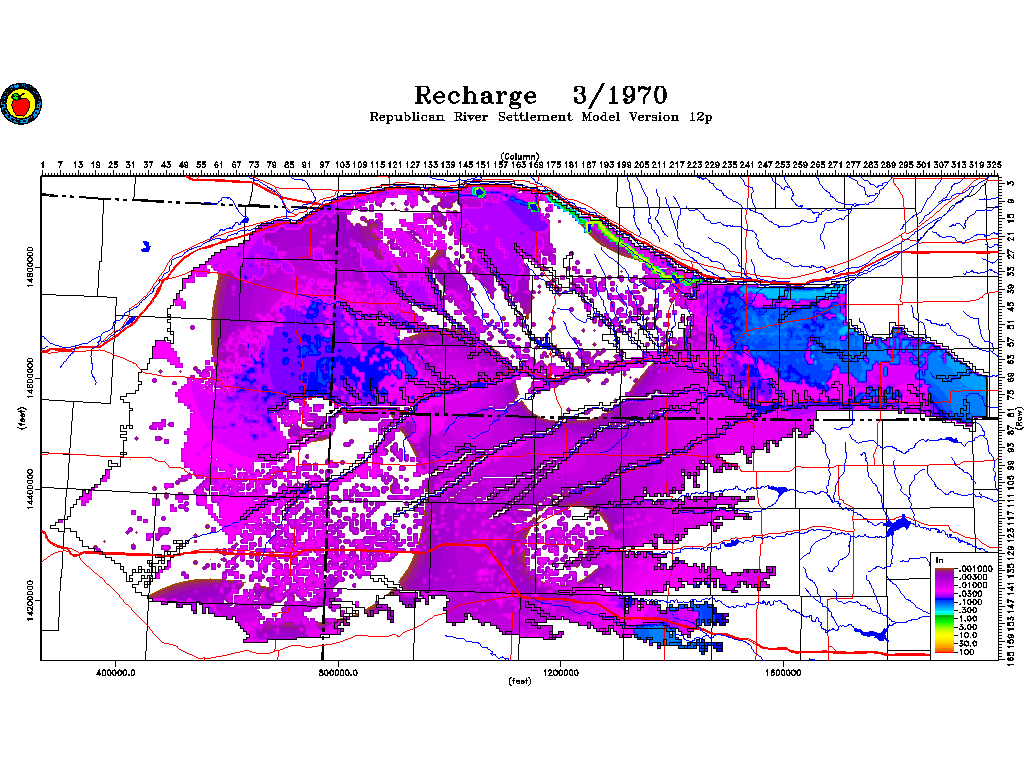The height and width of the screenshot is (768, 1024).
Task: Select the '400000.0' x-axis value
Action: tap(116, 672)
